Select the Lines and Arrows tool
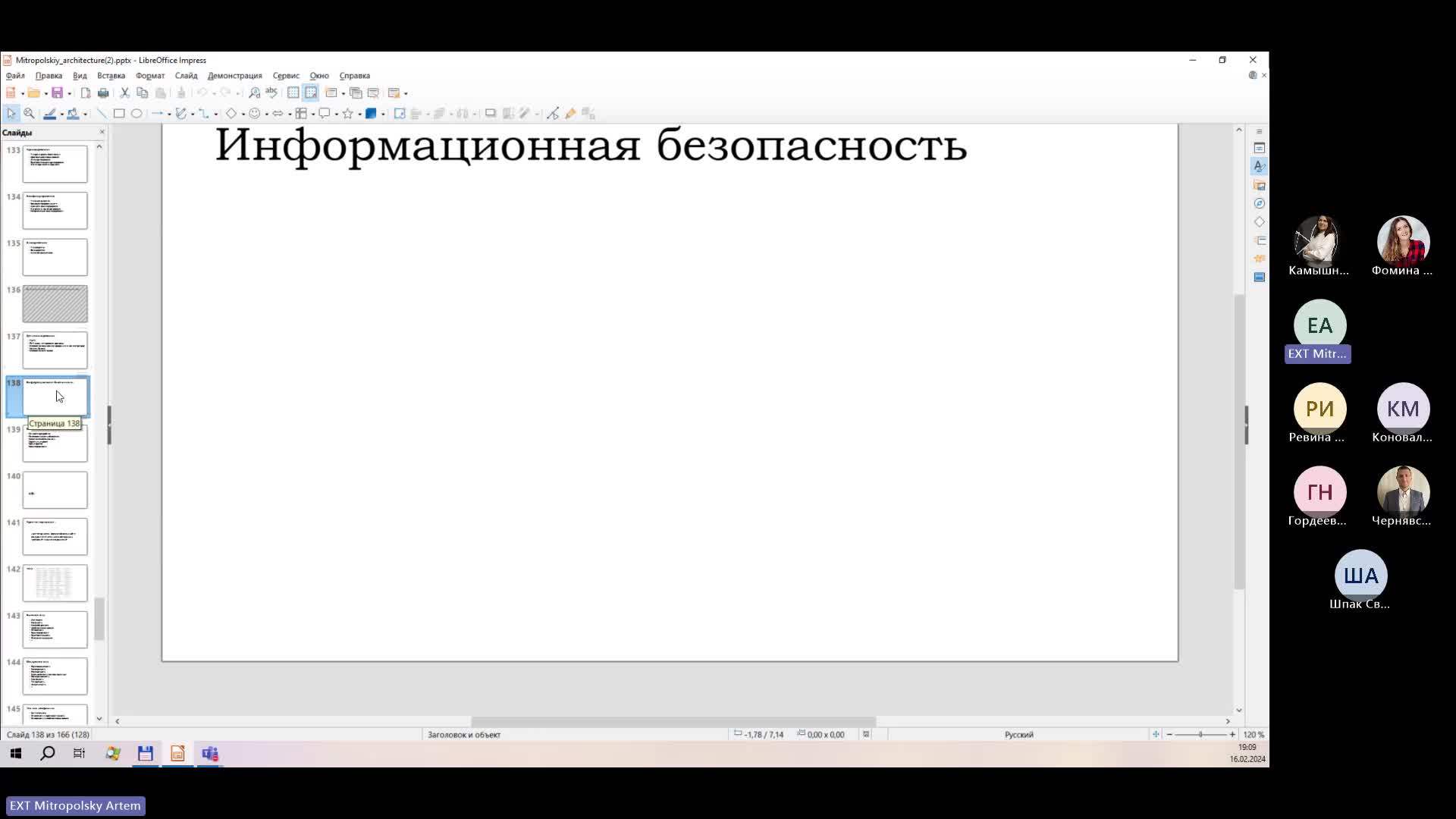 [158, 114]
